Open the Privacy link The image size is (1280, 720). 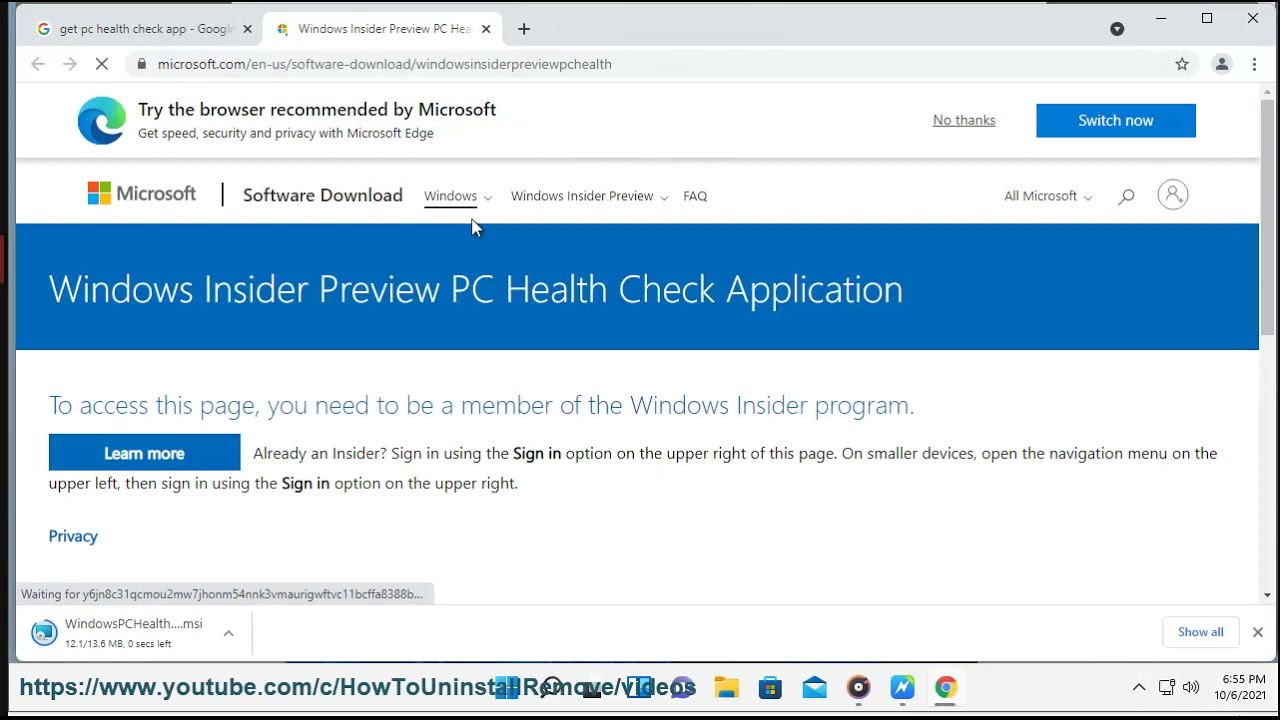point(73,536)
